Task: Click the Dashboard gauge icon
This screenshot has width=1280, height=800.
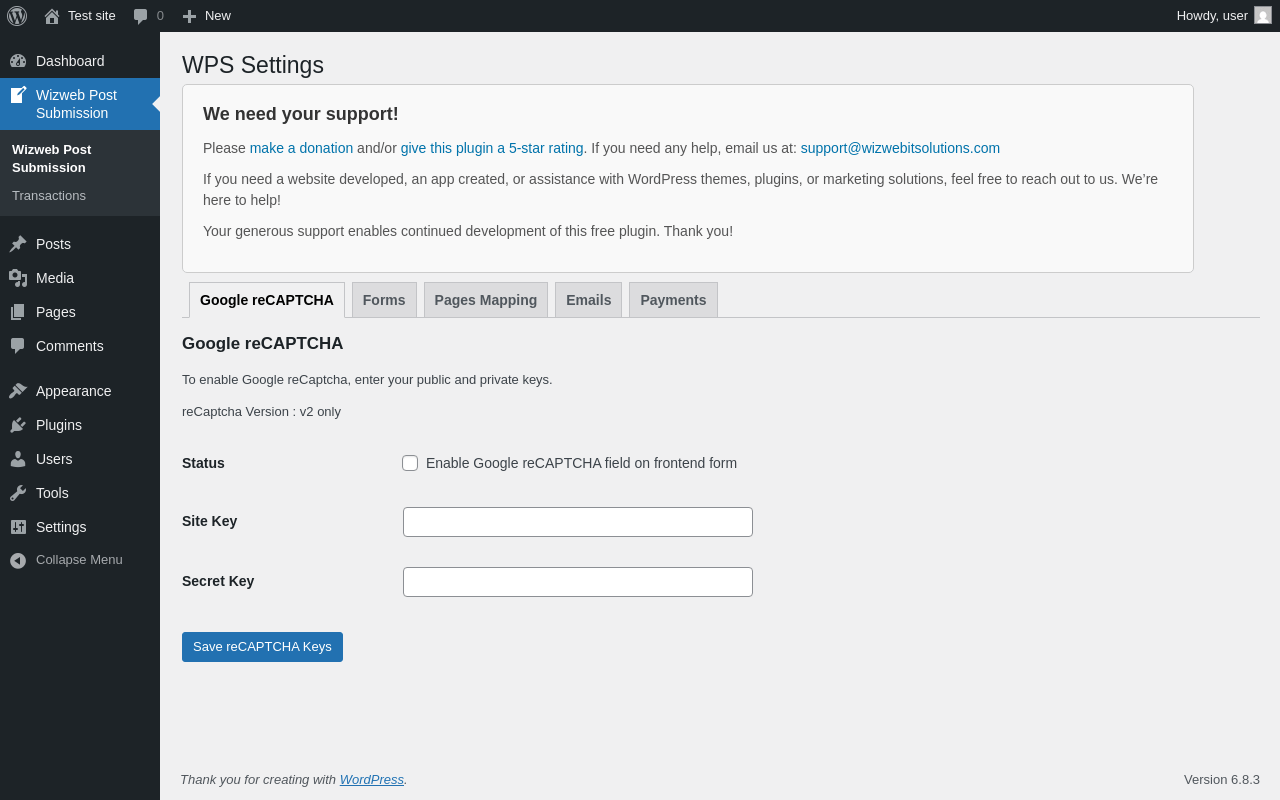Action: (18, 61)
